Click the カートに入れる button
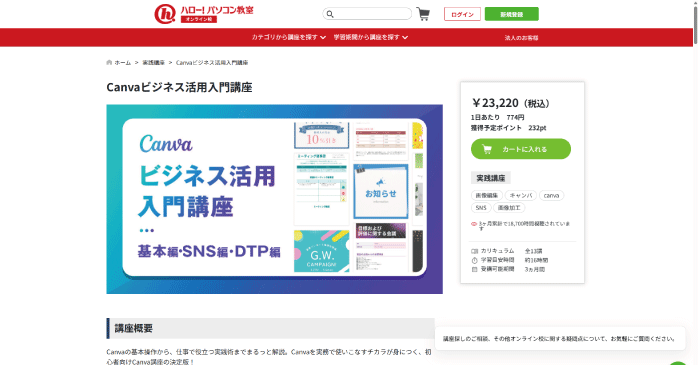Image resolution: width=698 pixels, height=365 pixels. click(x=521, y=149)
